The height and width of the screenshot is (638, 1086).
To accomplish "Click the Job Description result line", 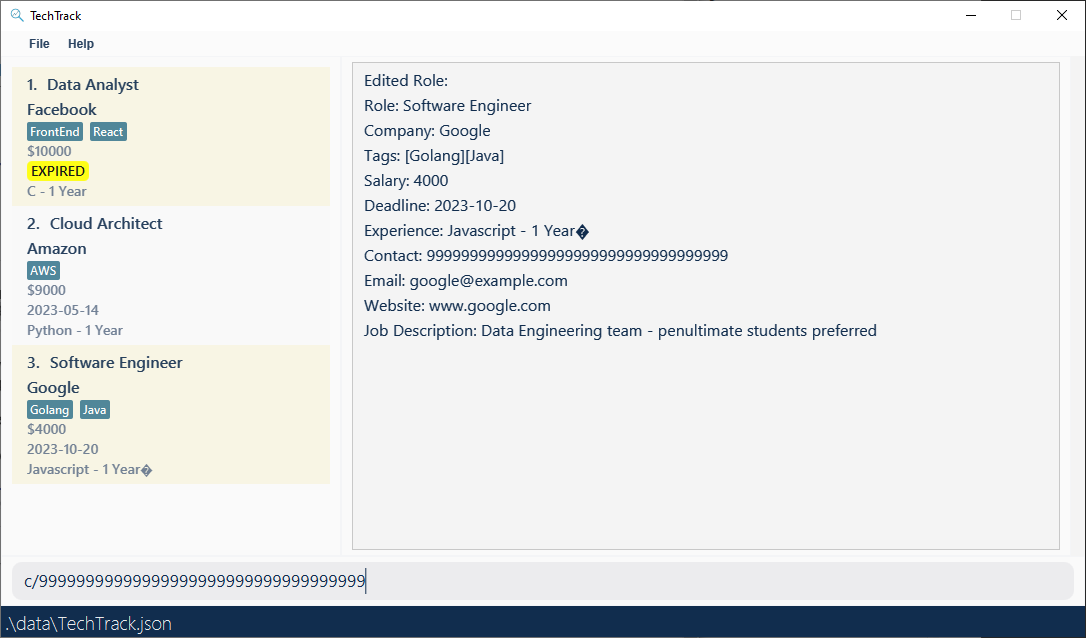I will [620, 330].
